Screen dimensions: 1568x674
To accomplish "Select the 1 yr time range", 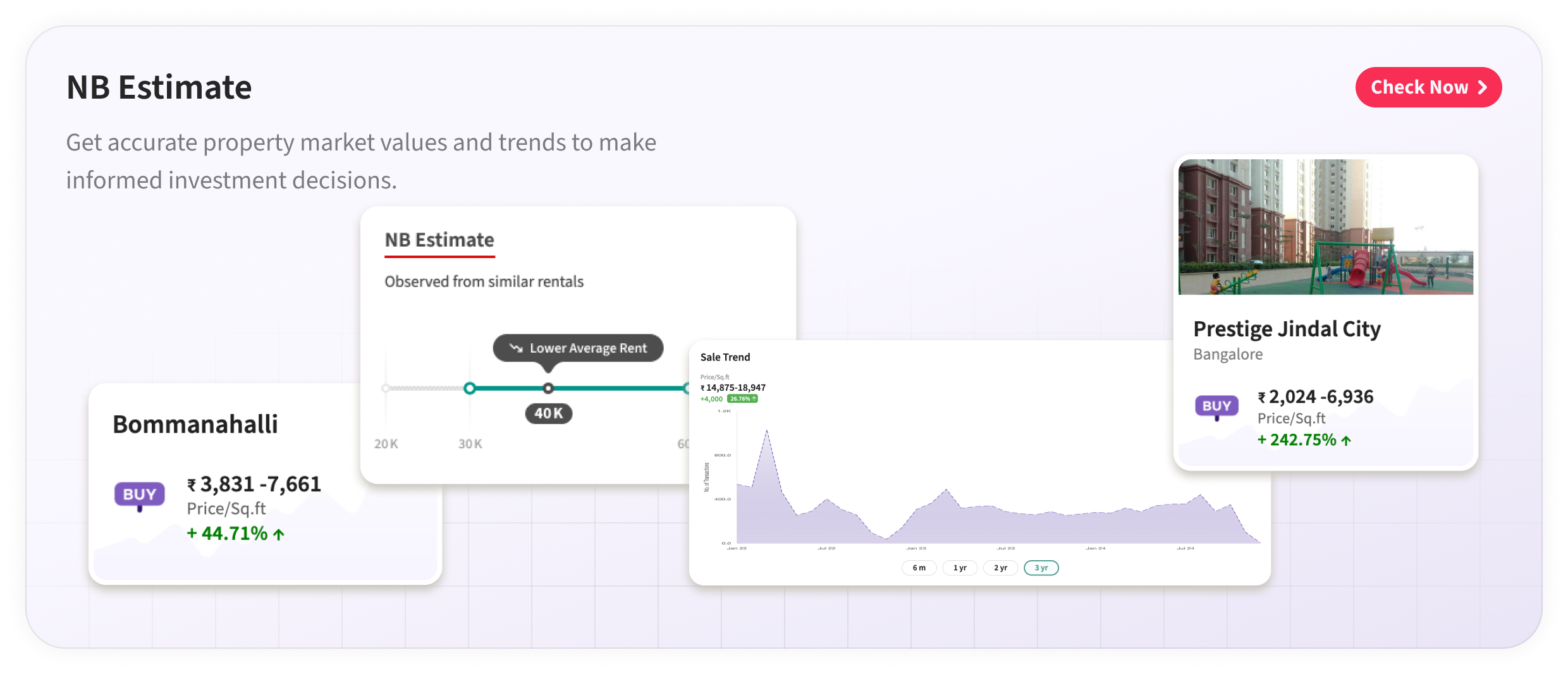I will pyautogui.click(x=960, y=568).
